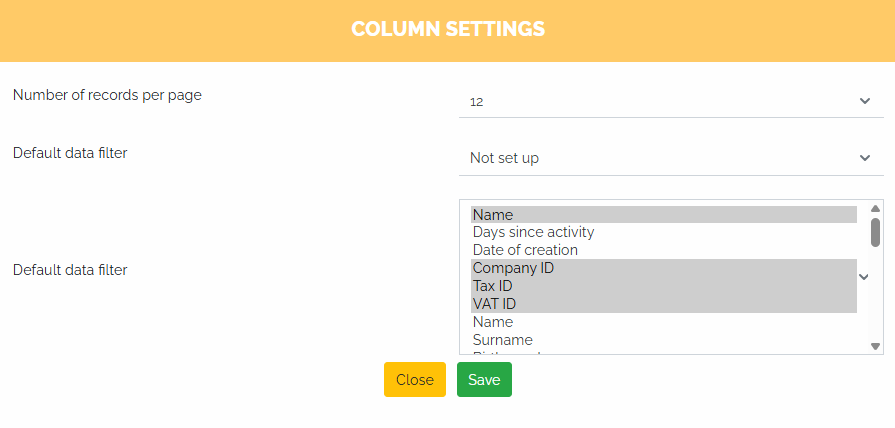The height and width of the screenshot is (428, 895).
Task: Choose 'Date of creation' from the column list
Action: [x=663, y=250]
